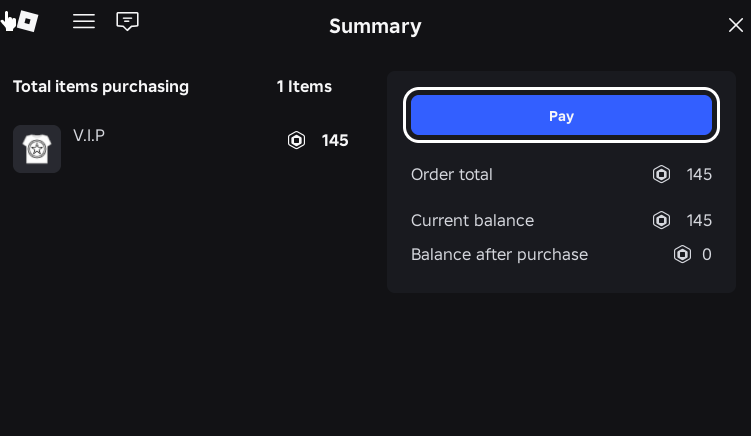
Task: Click the Balance after purchase label
Action: [x=500, y=254]
